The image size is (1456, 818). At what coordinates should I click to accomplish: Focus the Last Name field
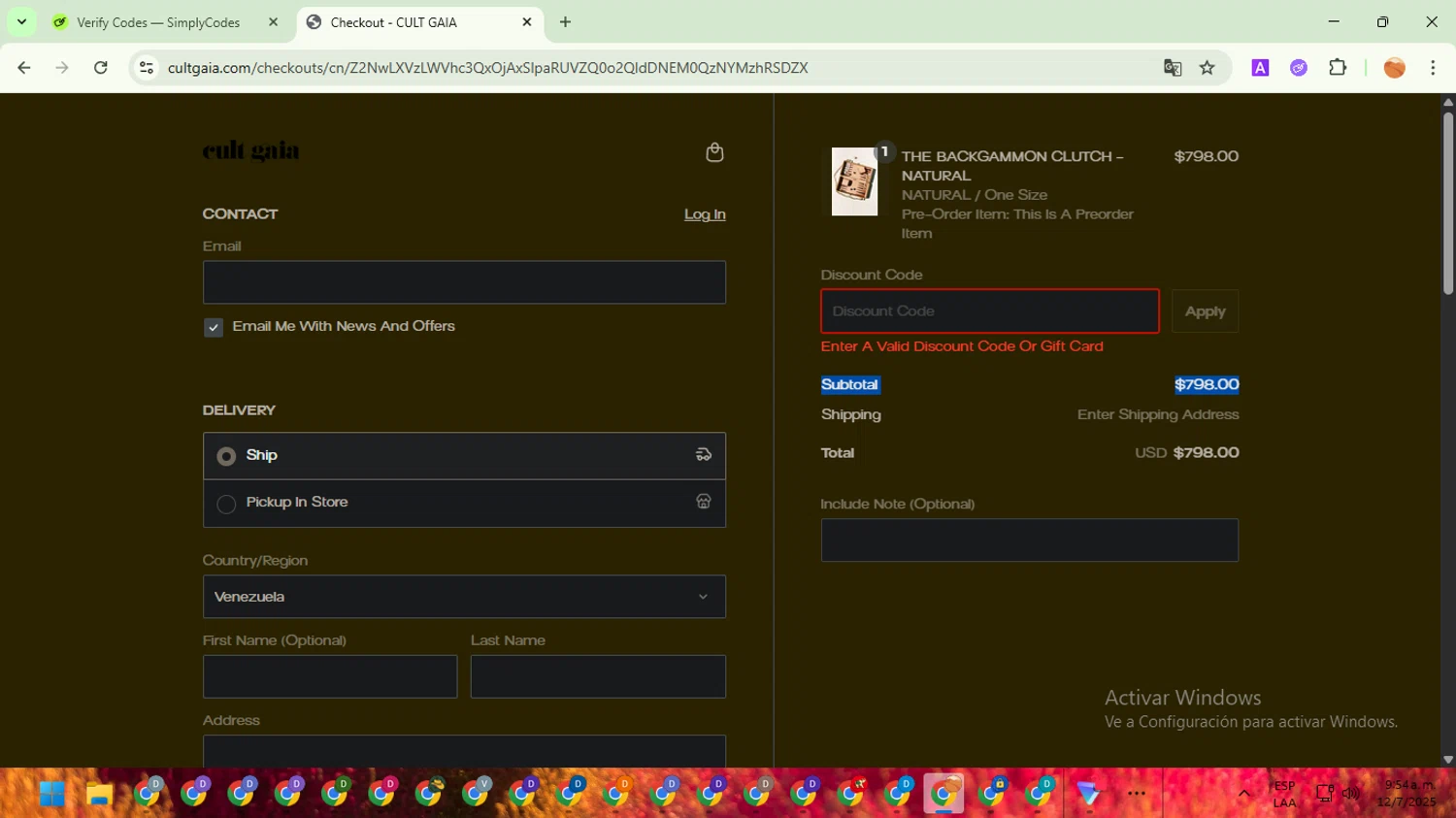click(598, 676)
